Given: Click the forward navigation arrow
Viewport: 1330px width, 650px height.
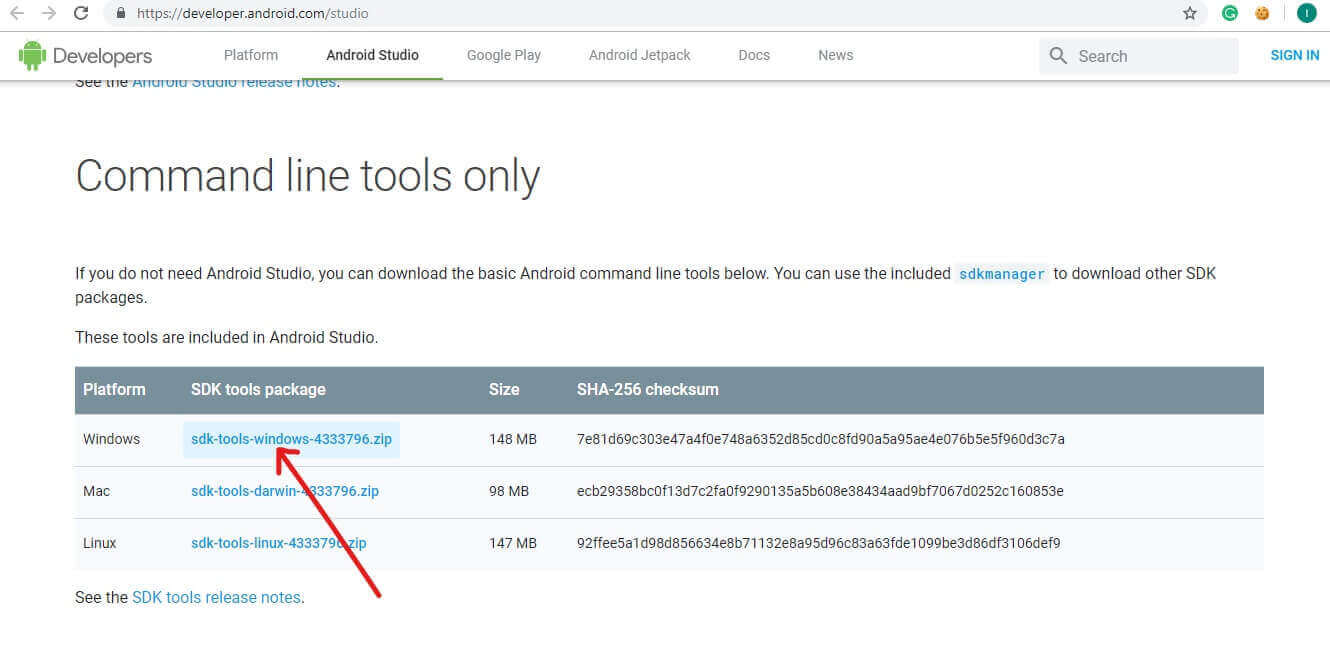Looking at the screenshot, I should (x=49, y=14).
